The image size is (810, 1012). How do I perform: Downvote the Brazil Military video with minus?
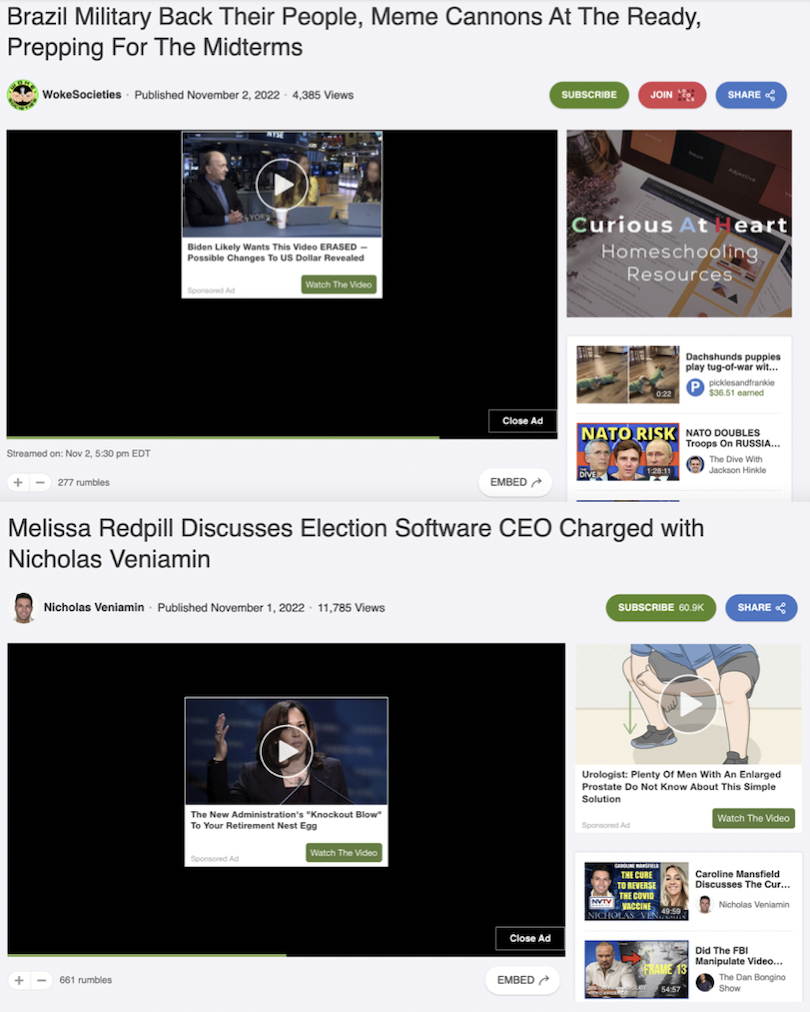click(x=40, y=482)
